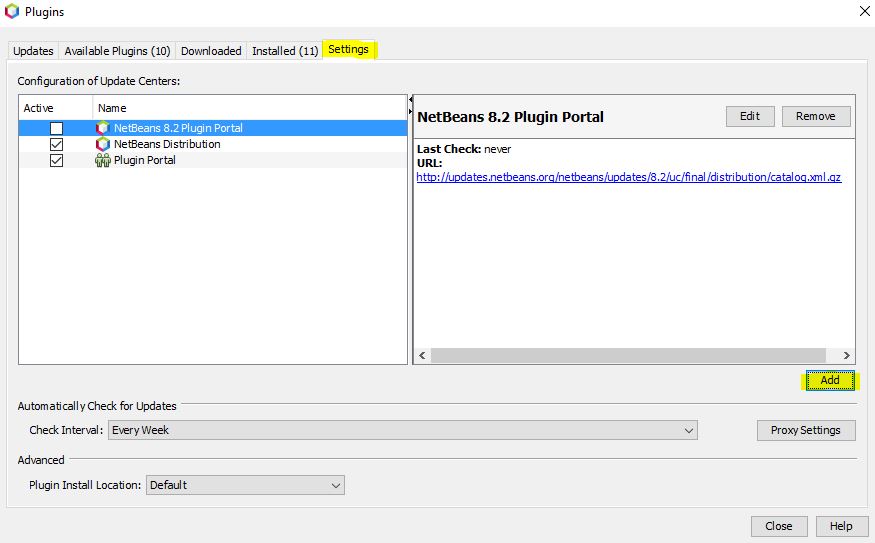
Task: Click the NetBeans 8.2 Plugin Portal icon
Action: pyautogui.click(x=103, y=128)
